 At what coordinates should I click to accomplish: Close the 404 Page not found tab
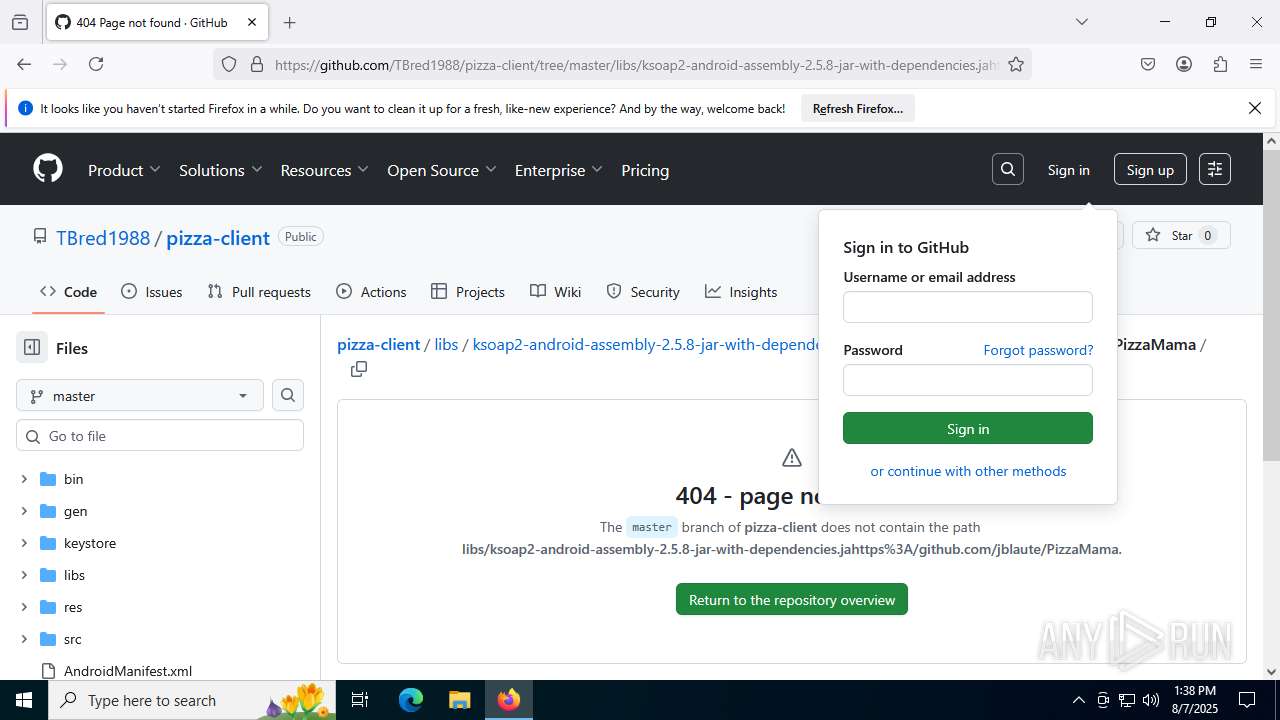click(252, 22)
